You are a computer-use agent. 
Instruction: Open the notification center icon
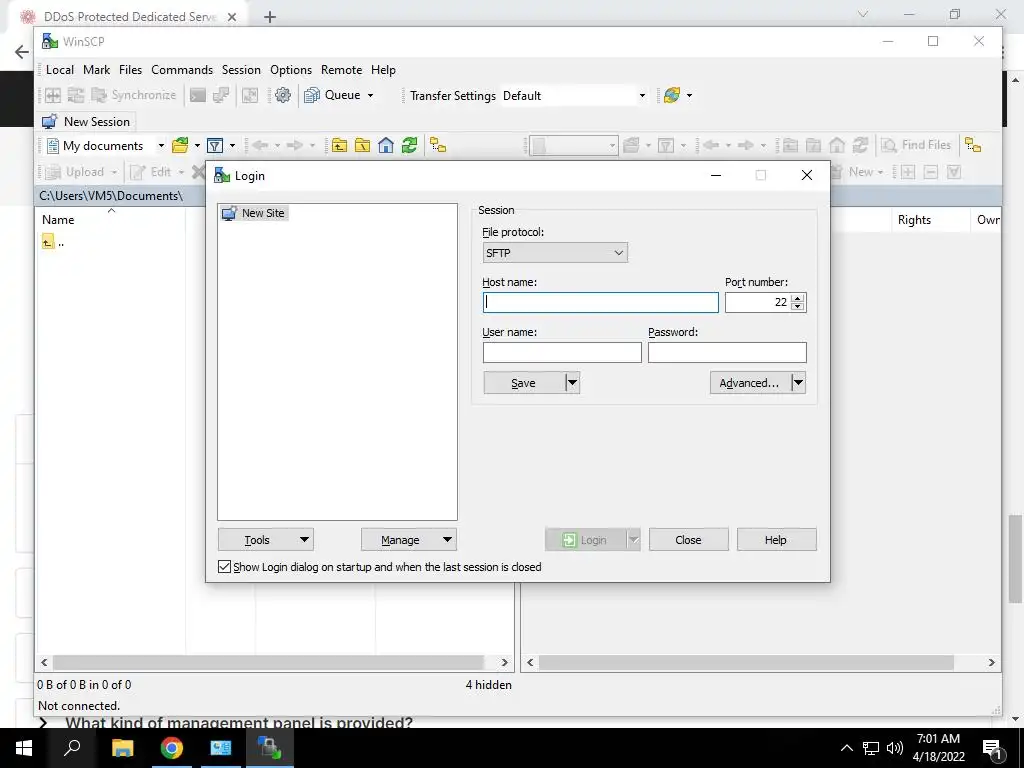click(x=992, y=748)
